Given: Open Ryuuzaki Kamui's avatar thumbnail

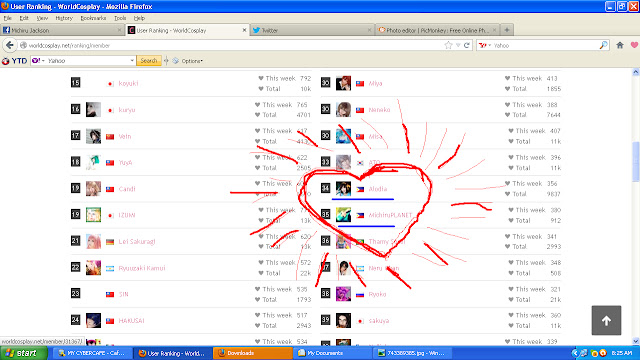Looking at the screenshot, I should [x=93, y=268].
